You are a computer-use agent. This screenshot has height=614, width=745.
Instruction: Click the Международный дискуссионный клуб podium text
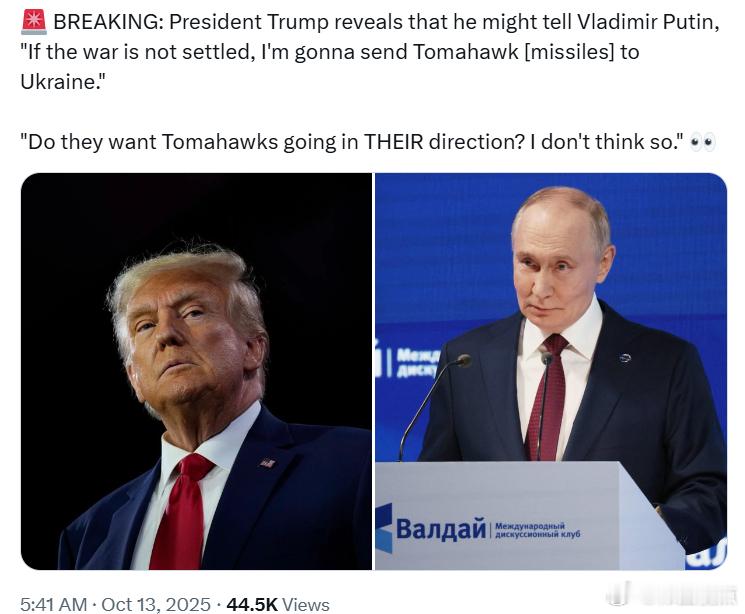[x=537, y=530]
